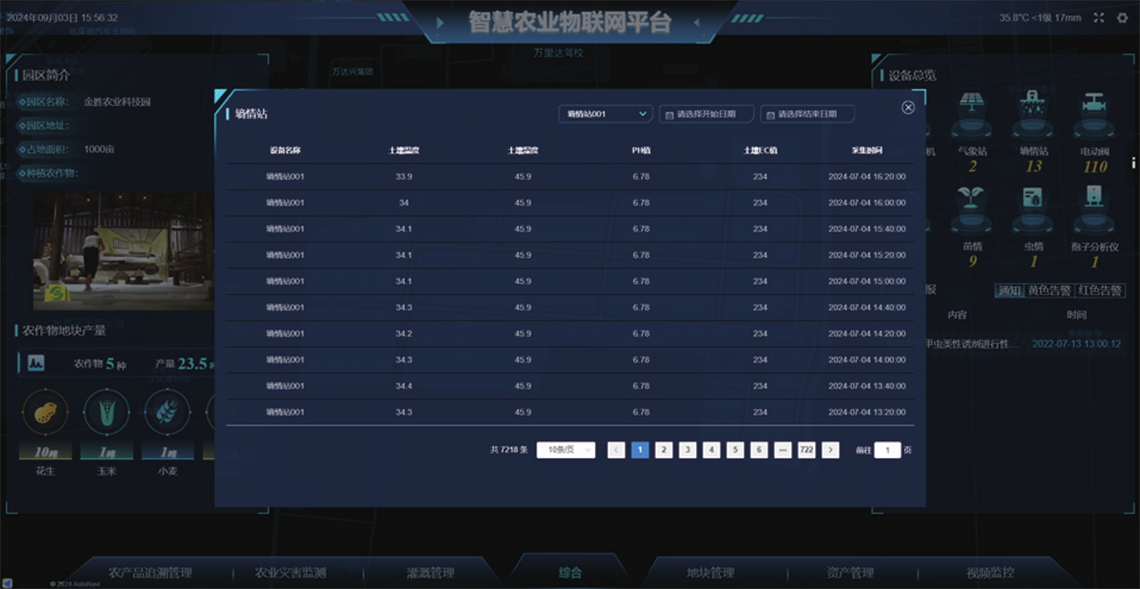Switch to 黄色告警 yellow alert filter
This screenshot has width=1140, height=589.
pos(1047,291)
